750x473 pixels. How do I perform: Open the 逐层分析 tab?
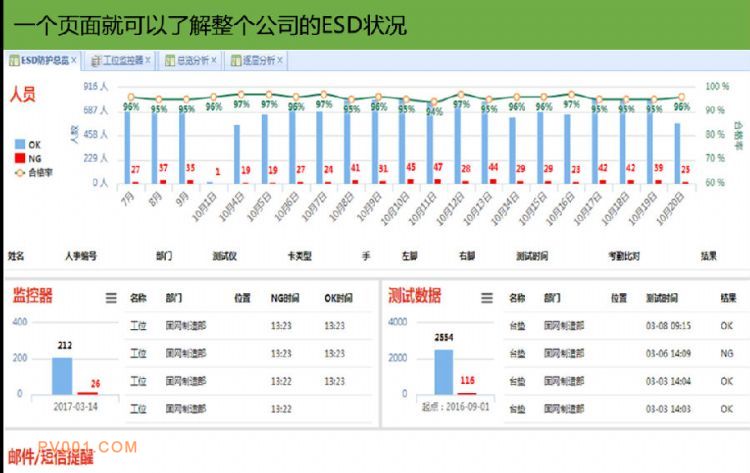pos(256,61)
